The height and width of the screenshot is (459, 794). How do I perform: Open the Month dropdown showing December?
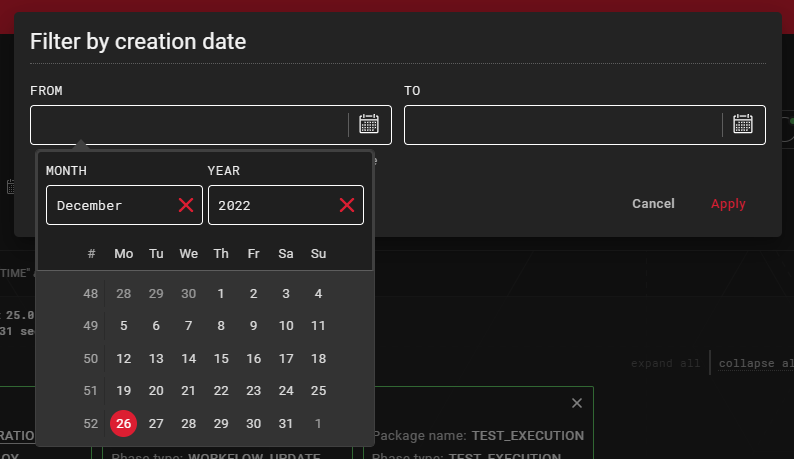110,205
